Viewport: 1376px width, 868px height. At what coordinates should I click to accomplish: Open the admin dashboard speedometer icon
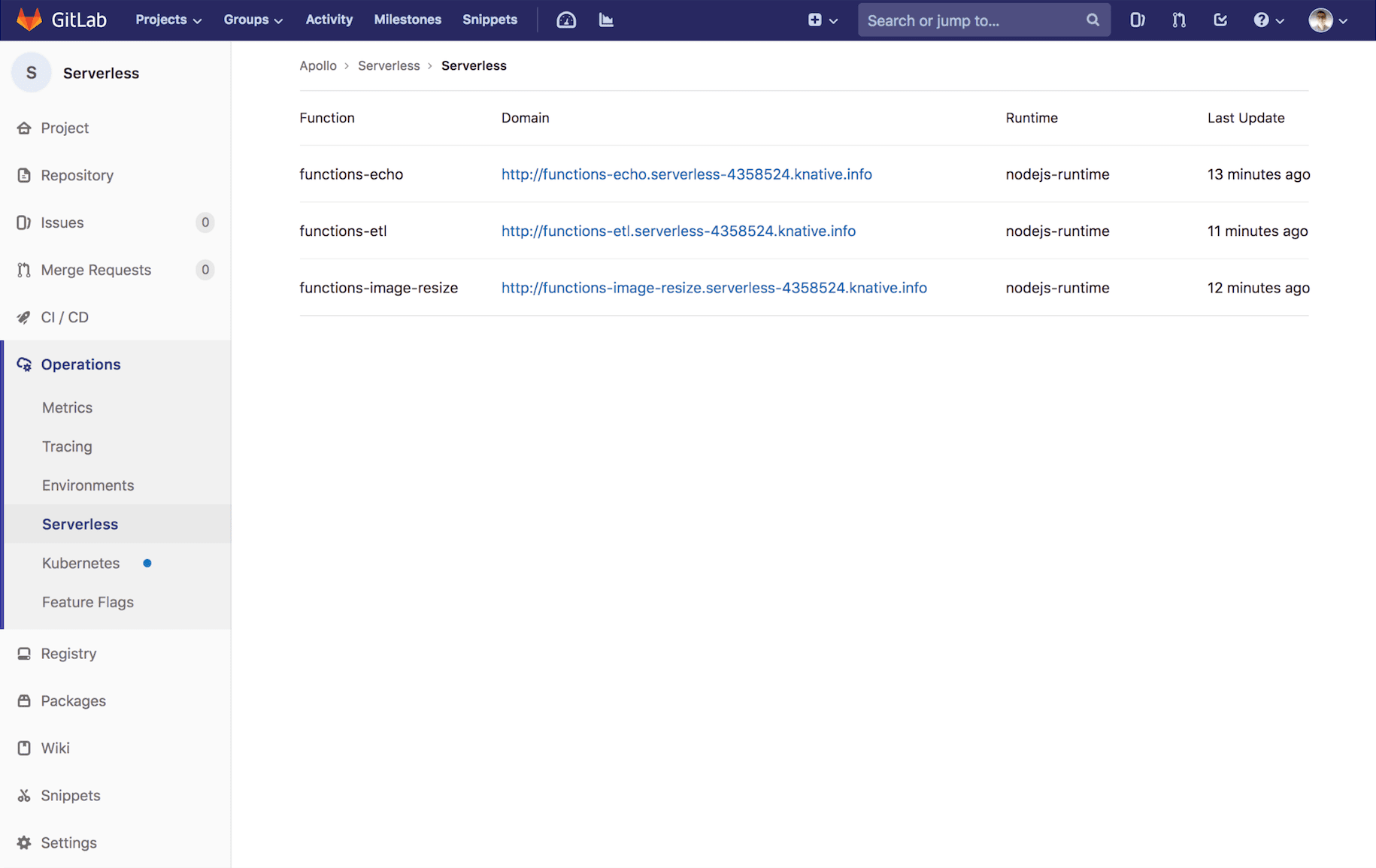pyautogui.click(x=566, y=20)
